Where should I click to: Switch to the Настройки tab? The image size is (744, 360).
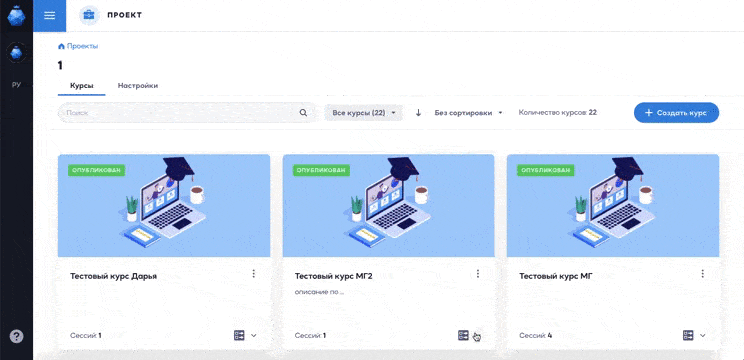[138, 86]
